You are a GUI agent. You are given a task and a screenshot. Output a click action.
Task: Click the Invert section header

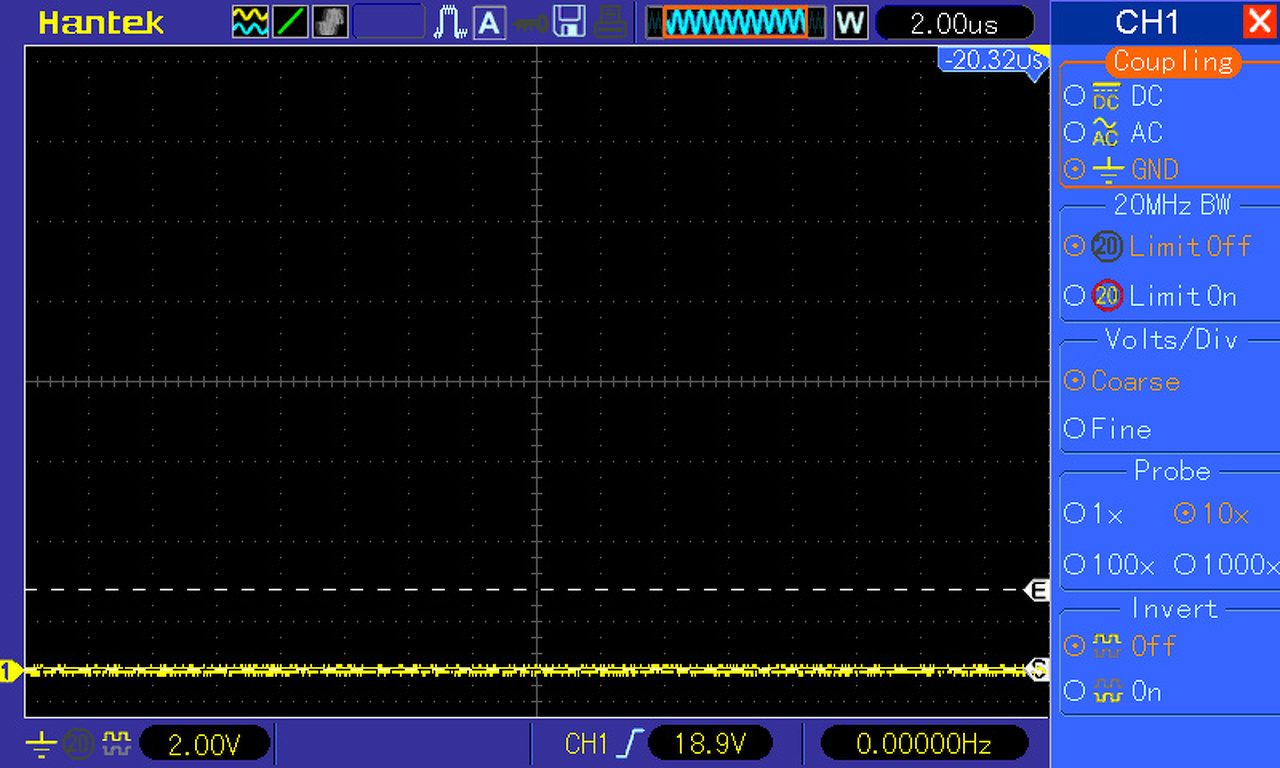coord(1174,608)
